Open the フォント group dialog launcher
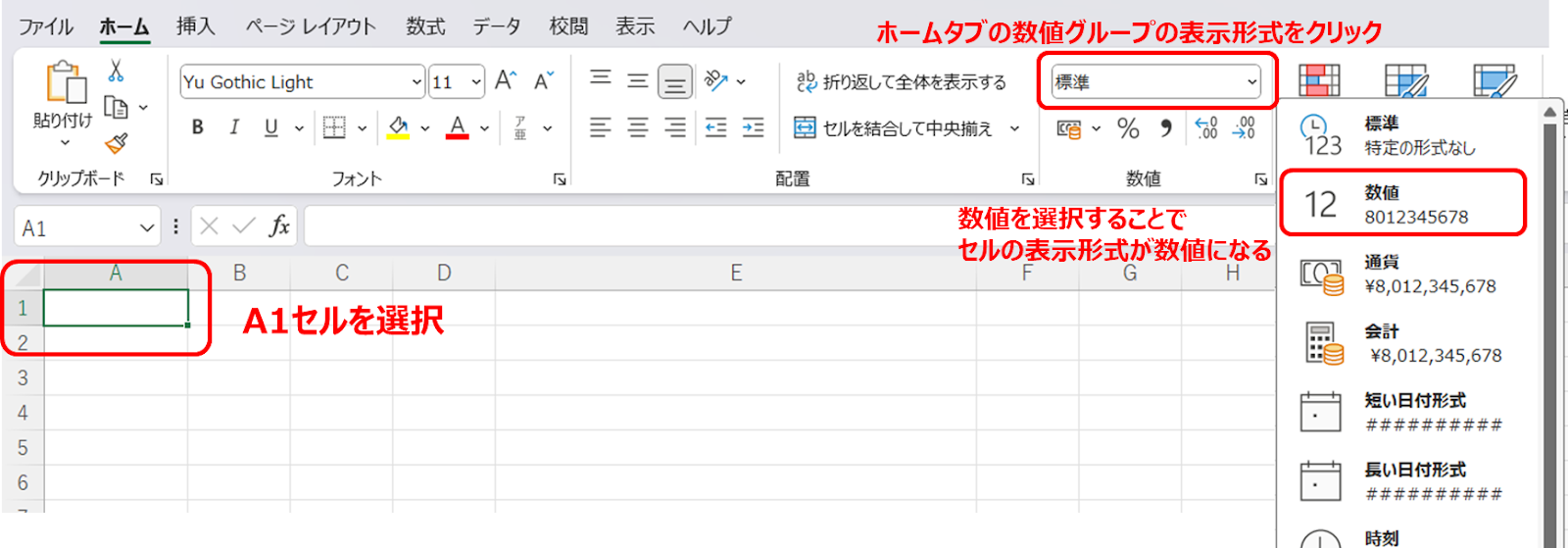The width and height of the screenshot is (1568, 548). click(x=560, y=179)
